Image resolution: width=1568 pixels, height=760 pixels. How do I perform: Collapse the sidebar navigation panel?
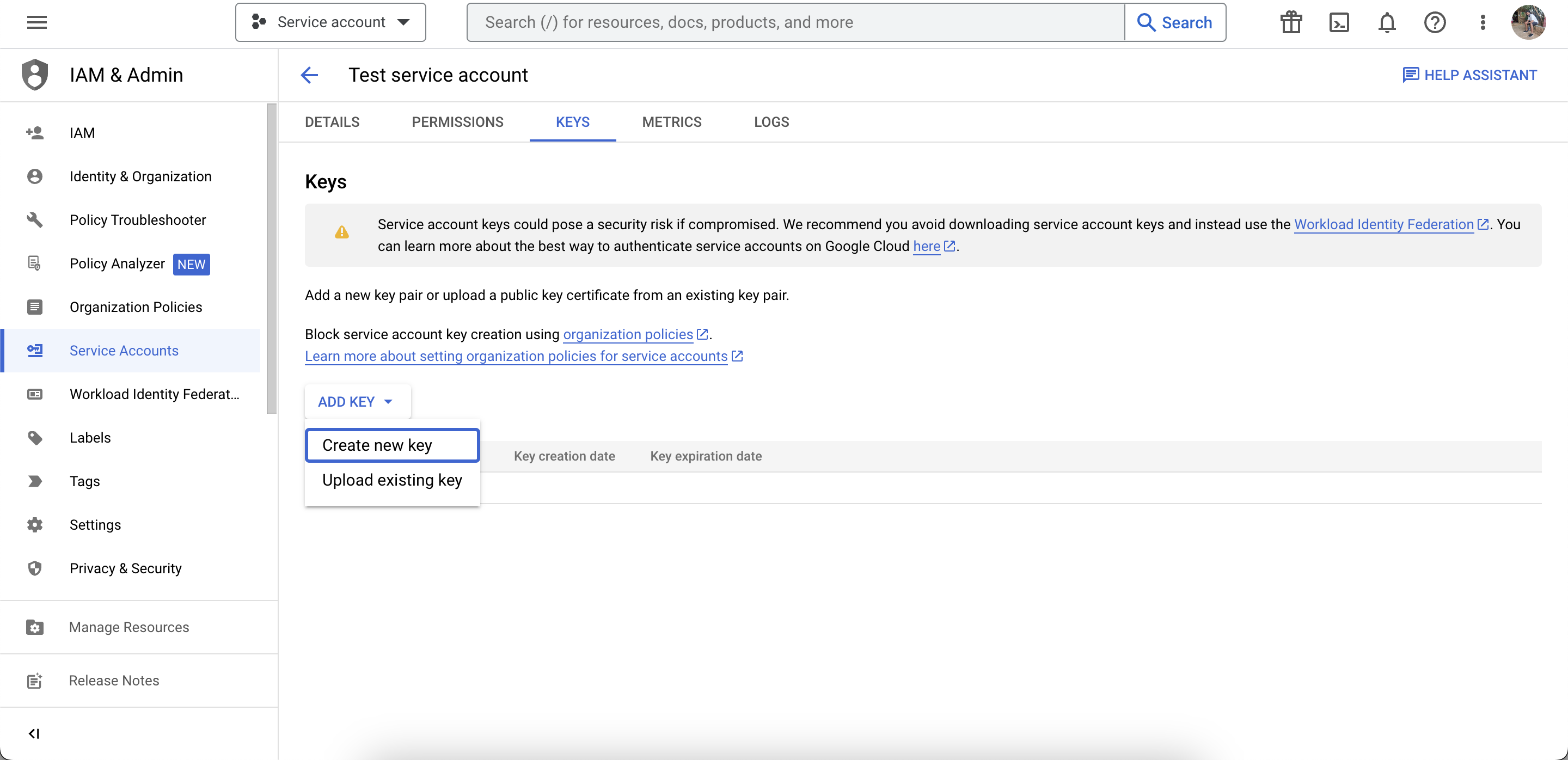[34, 734]
